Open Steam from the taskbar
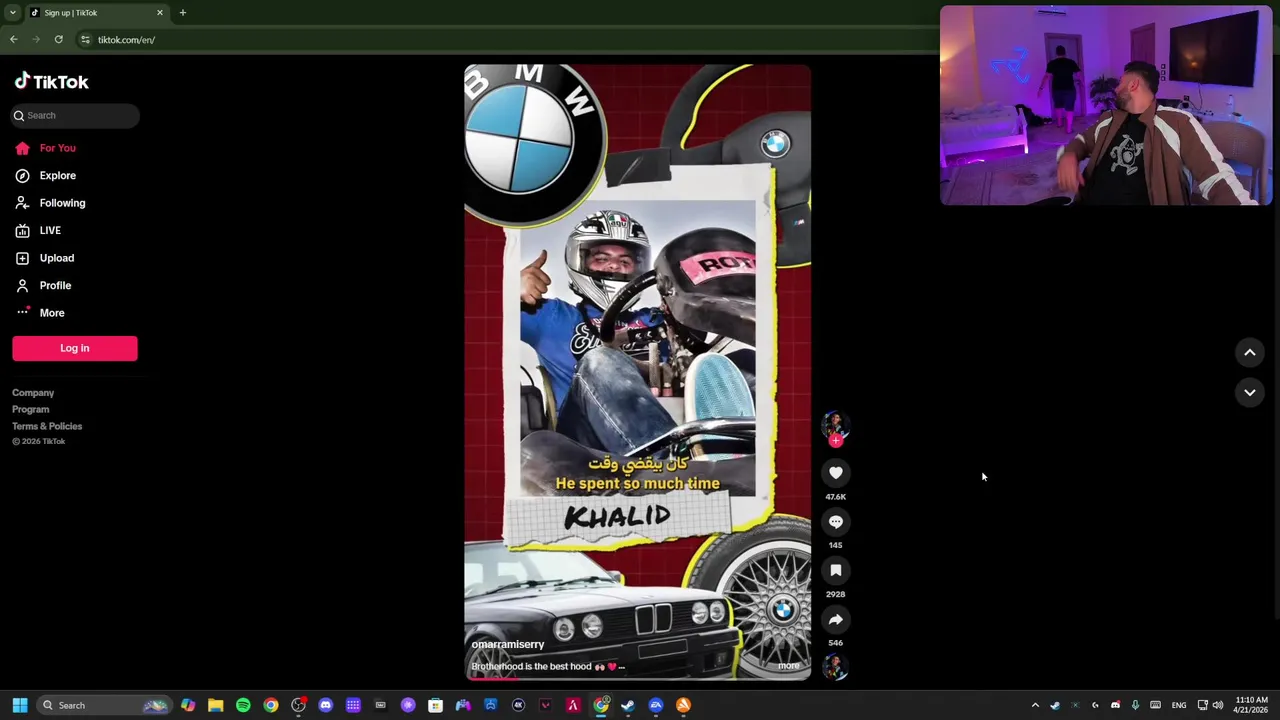The height and width of the screenshot is (720, 1280). click(628, 706)
